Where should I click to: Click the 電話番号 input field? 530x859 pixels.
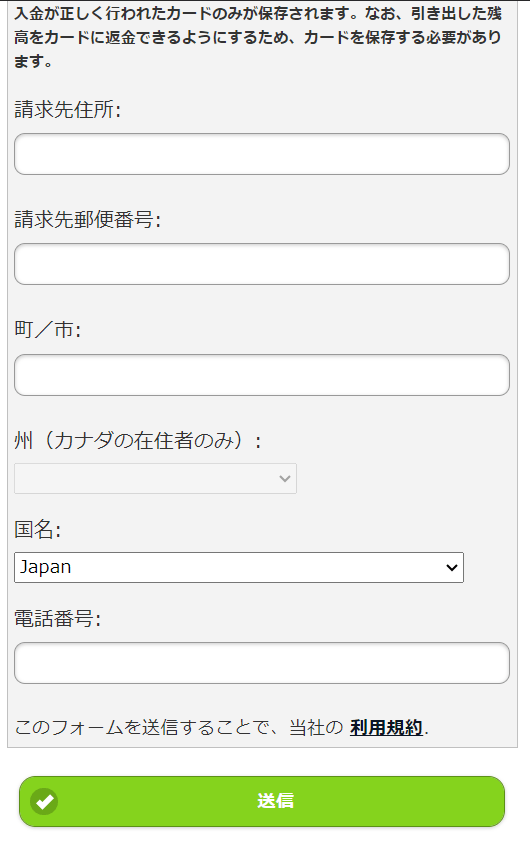coord(262,663)
